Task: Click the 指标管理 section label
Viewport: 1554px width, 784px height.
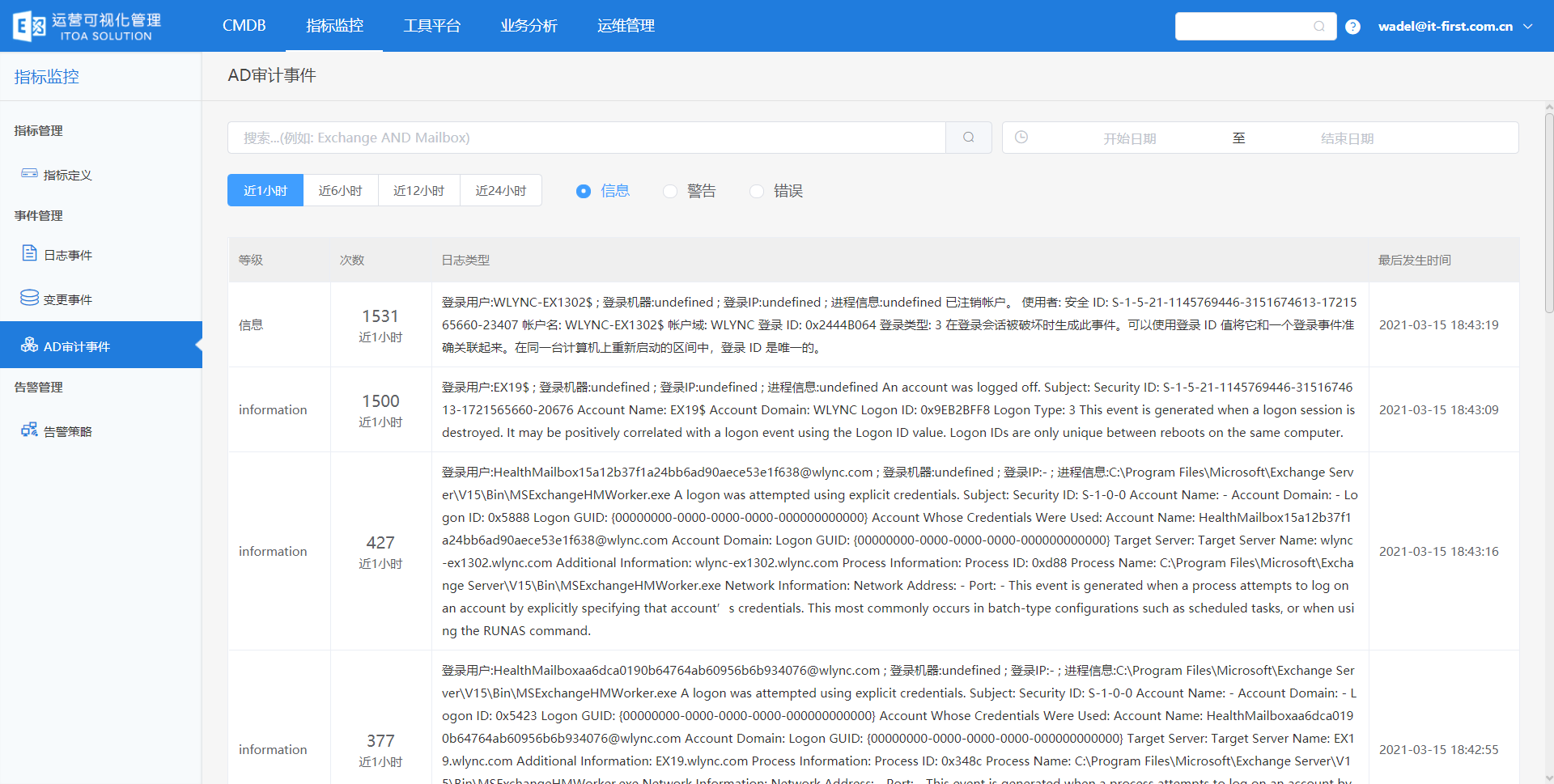Action: coord(39,130)
